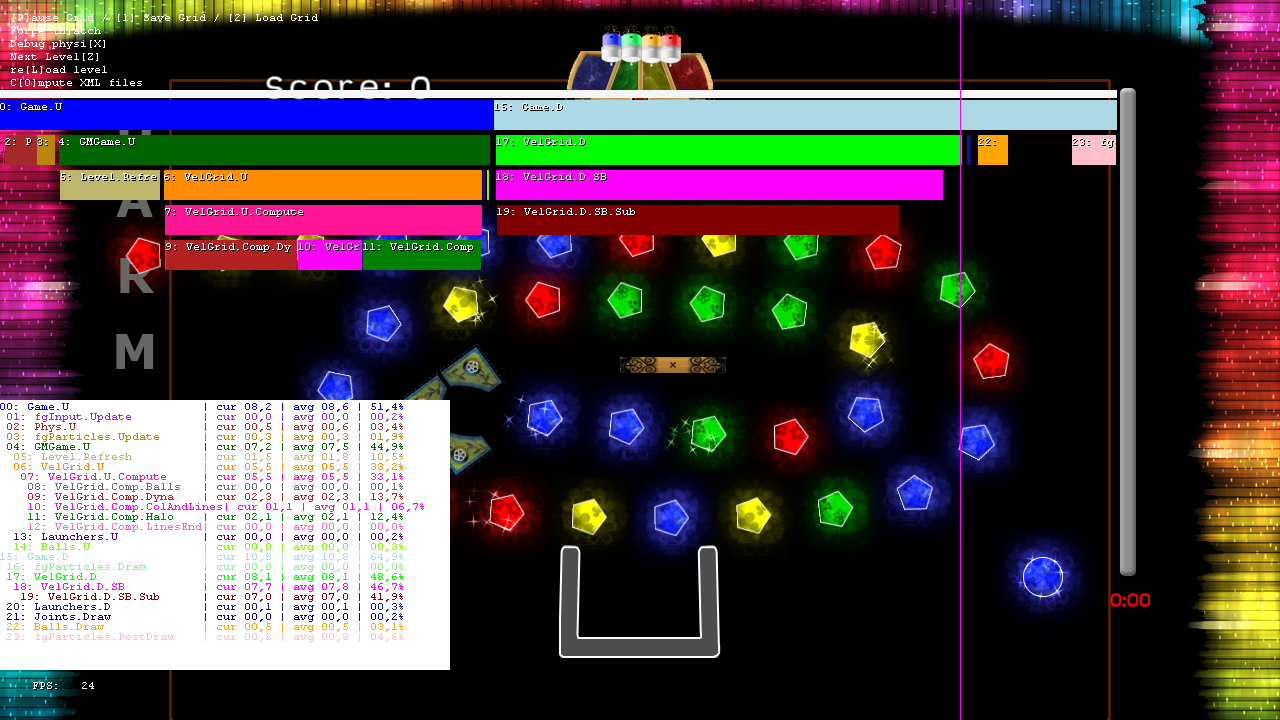The image size is (1280, 720).
Task: Click the bright green '17: VelGrid.D' profiler bar
Action: pyautogui.click(x=728, y=150)
